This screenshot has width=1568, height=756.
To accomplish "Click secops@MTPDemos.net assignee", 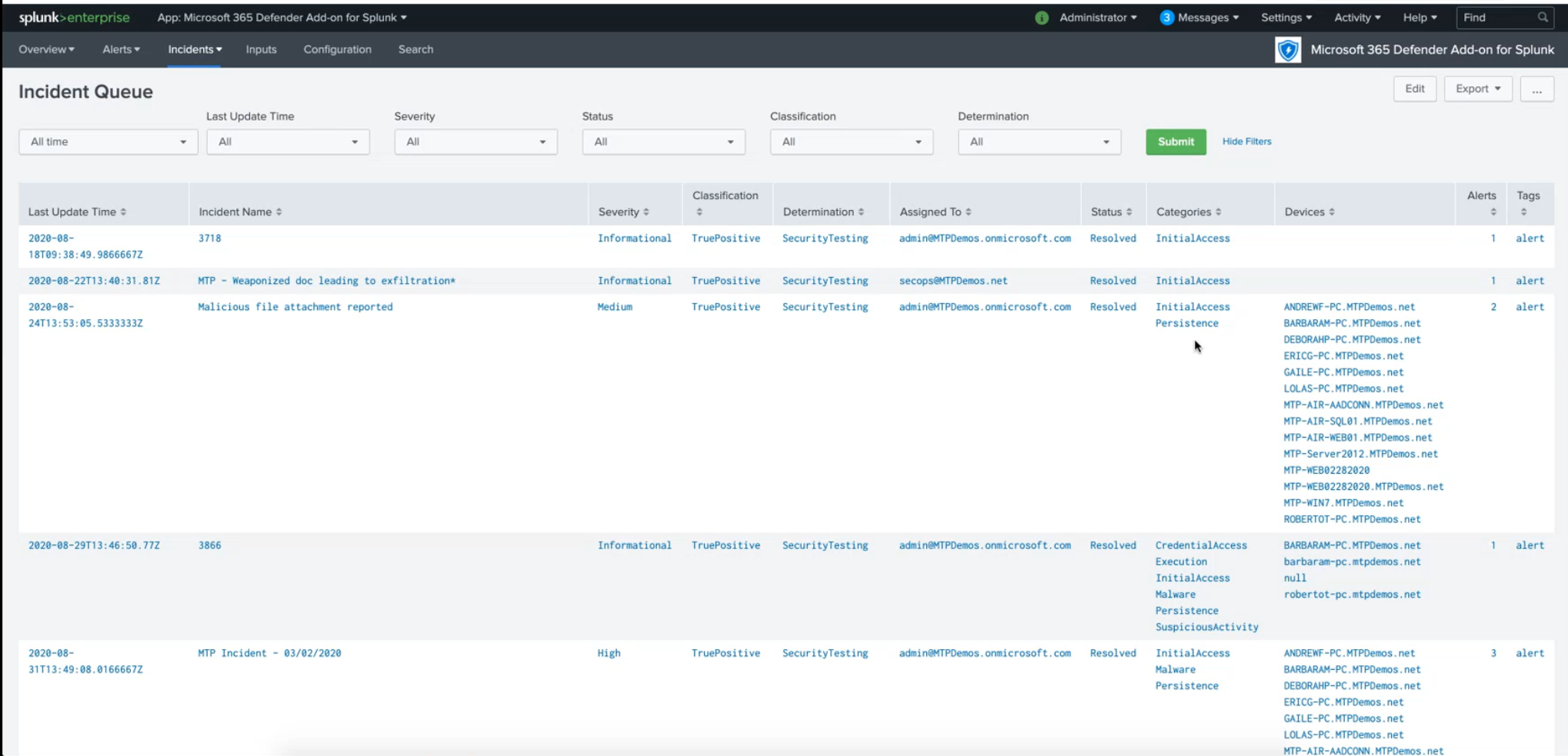I will pos(953,281).
